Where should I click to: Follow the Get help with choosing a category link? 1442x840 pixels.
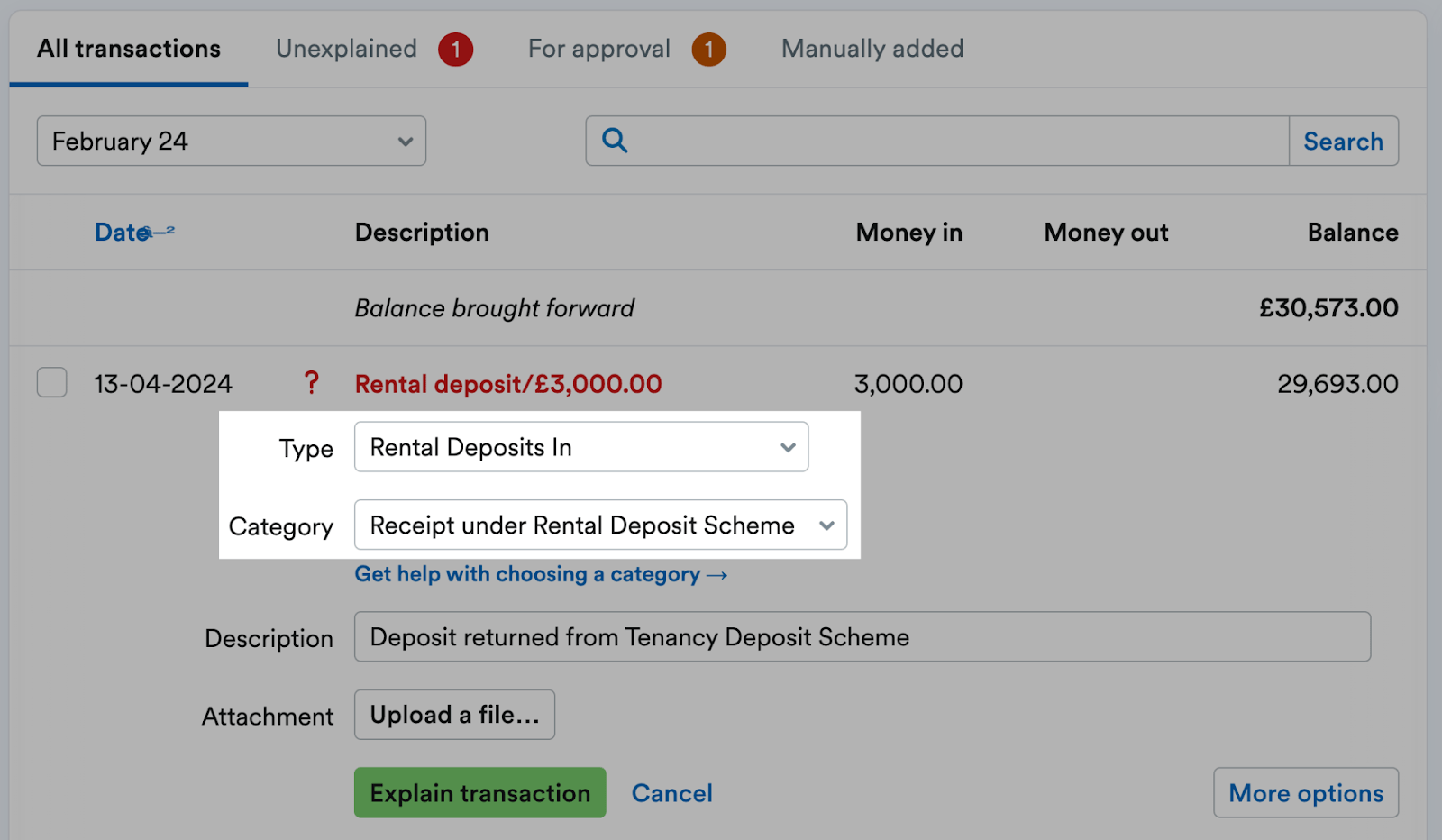pyautogui.click(x=541, y=574)
